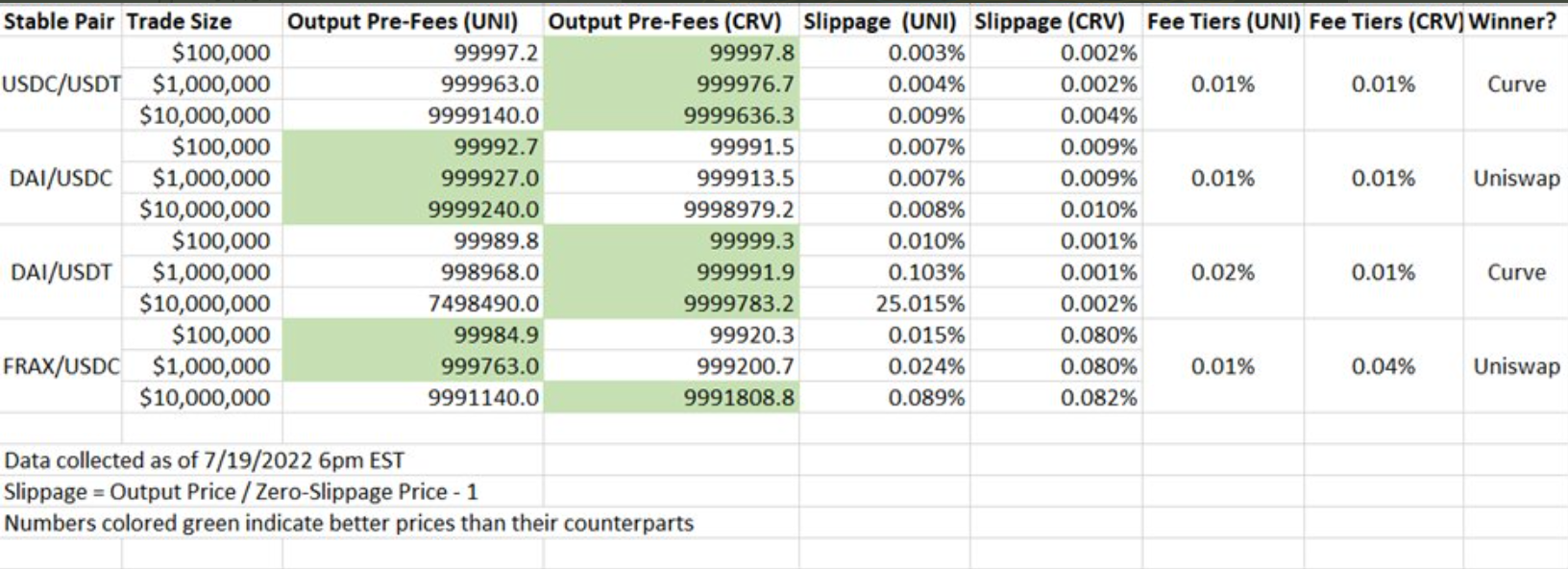Select the "Data collected as of" note
The image size is (1568, 569).
coord(205,460)
